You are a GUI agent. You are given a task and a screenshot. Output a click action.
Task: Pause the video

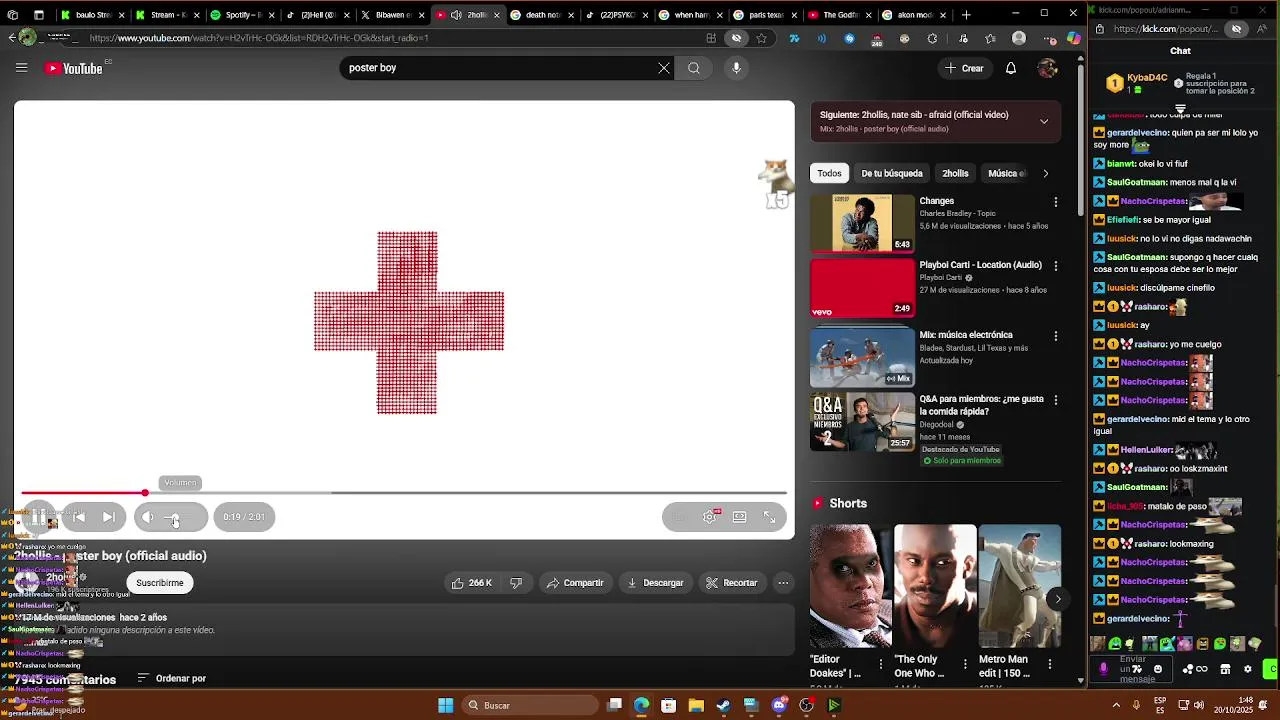[x=38, y=517]
